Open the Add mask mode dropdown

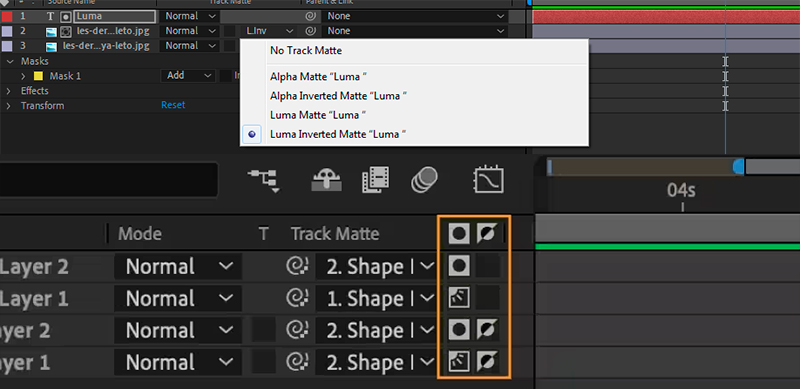188,76
